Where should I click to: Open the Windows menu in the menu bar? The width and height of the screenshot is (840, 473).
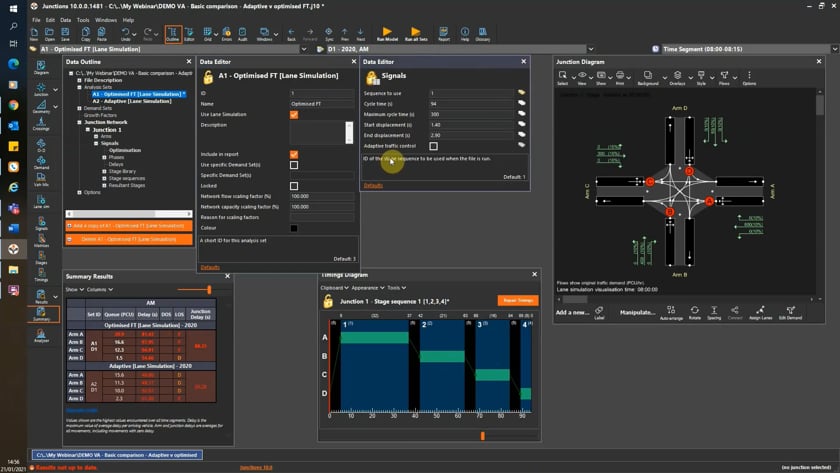tap(106, 19)
